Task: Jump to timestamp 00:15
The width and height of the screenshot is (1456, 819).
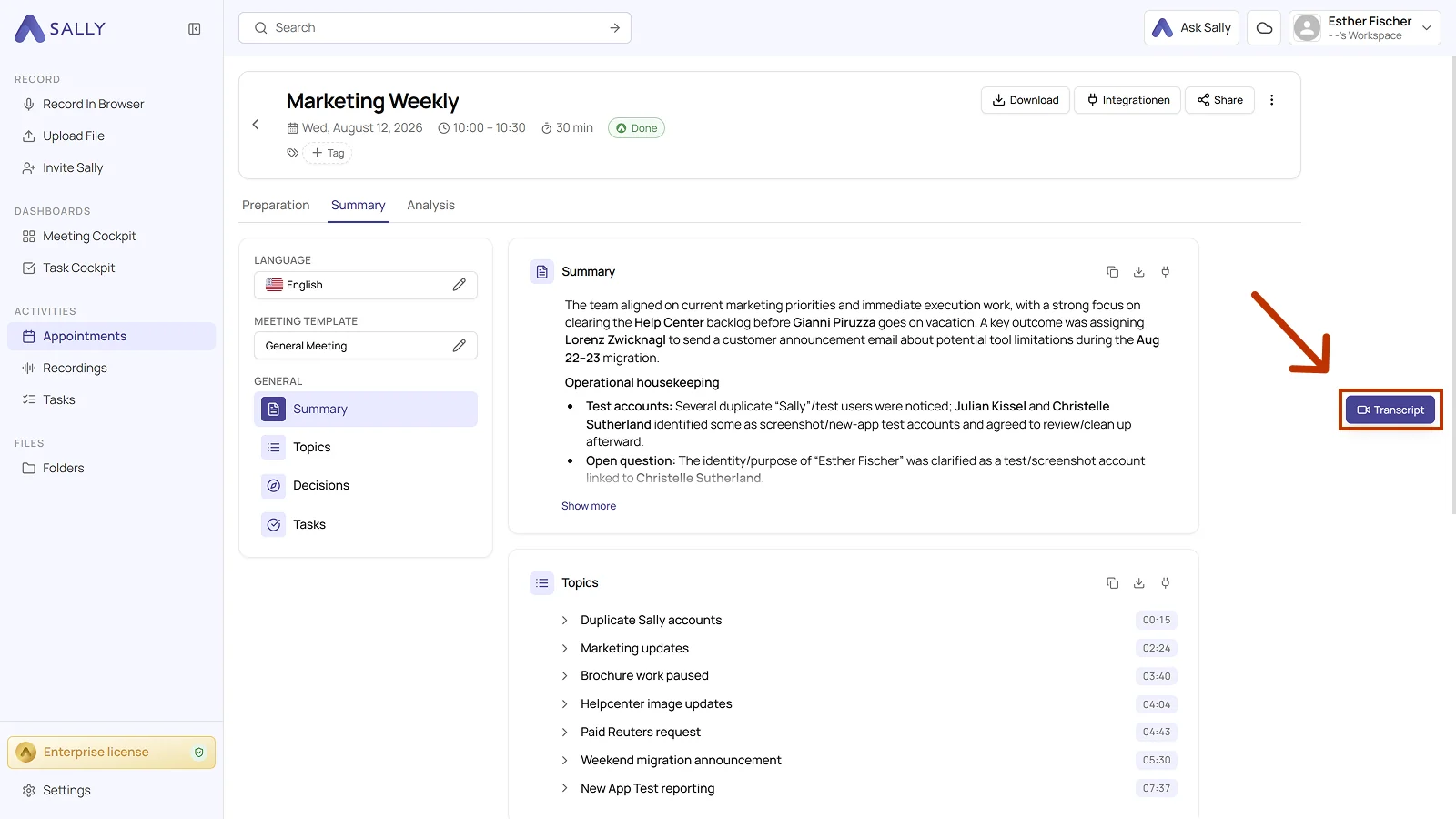Action: 1157,621
